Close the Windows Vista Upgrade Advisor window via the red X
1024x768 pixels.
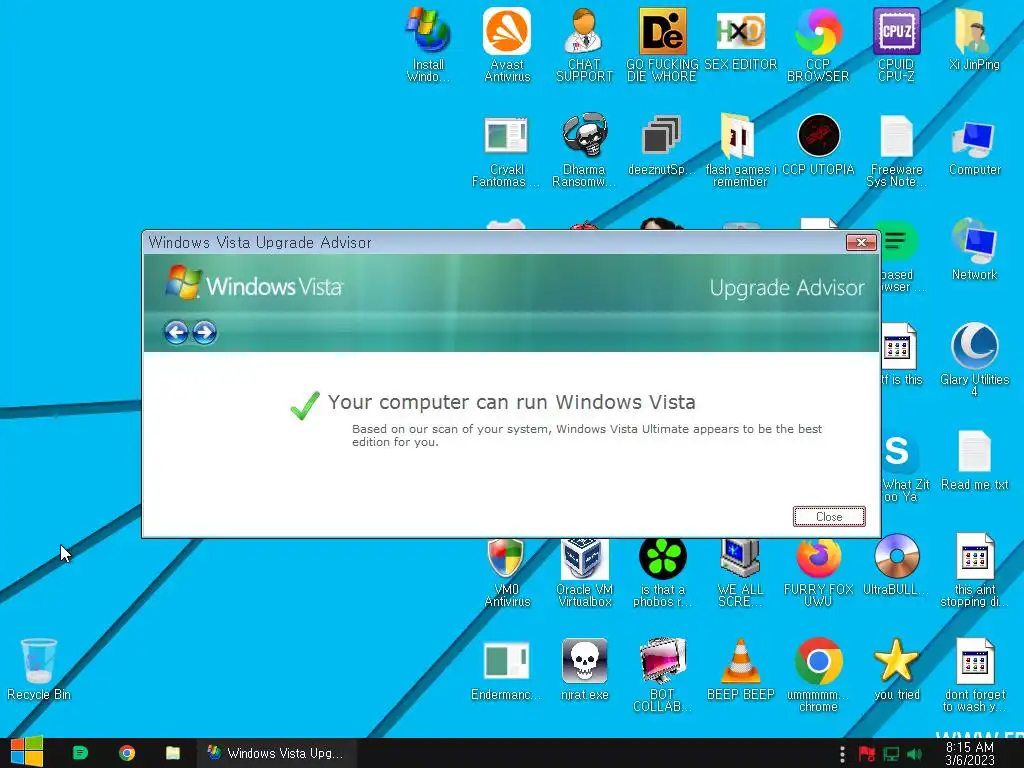pos(861,242)
